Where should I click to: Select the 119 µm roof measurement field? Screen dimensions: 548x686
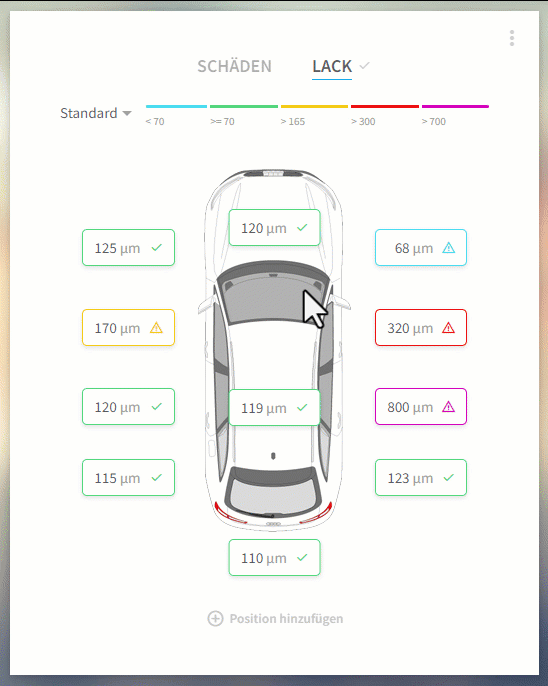(x=275, y=407)
